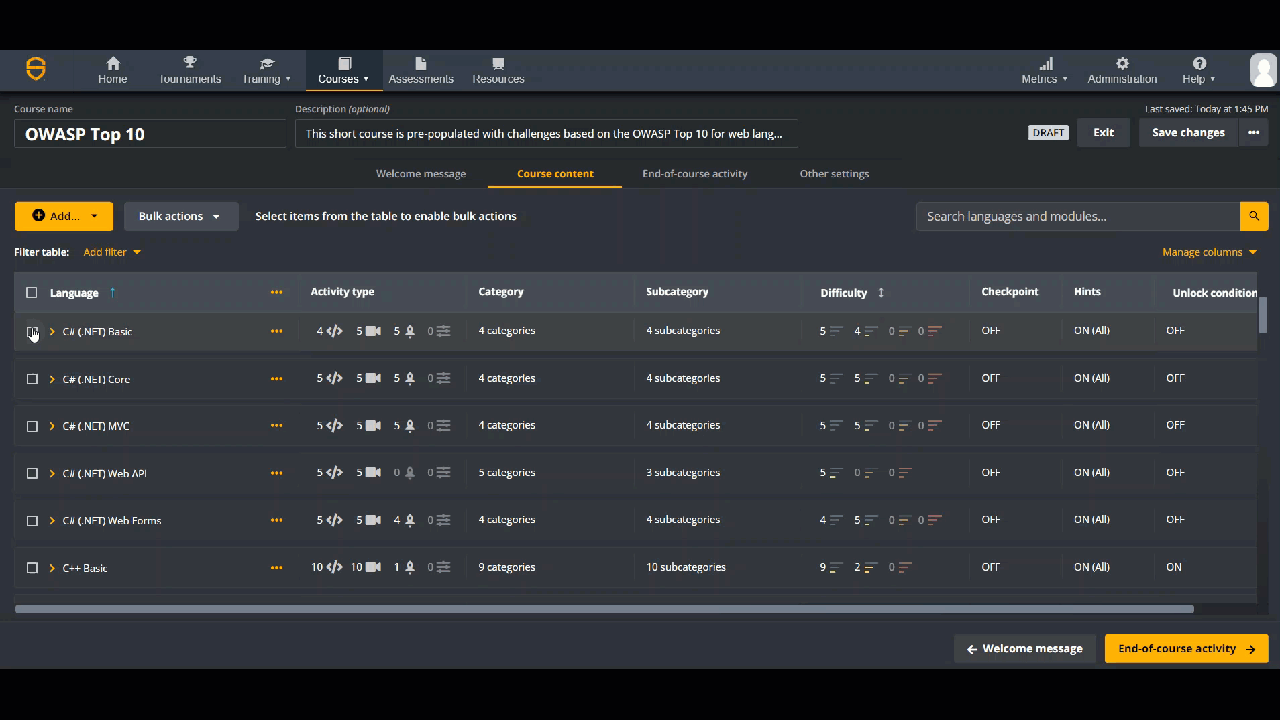This screenshot has height=720, width=1280.
Task: Click video icon in C# (.NET) Core row
Action: tap(373, 378)
